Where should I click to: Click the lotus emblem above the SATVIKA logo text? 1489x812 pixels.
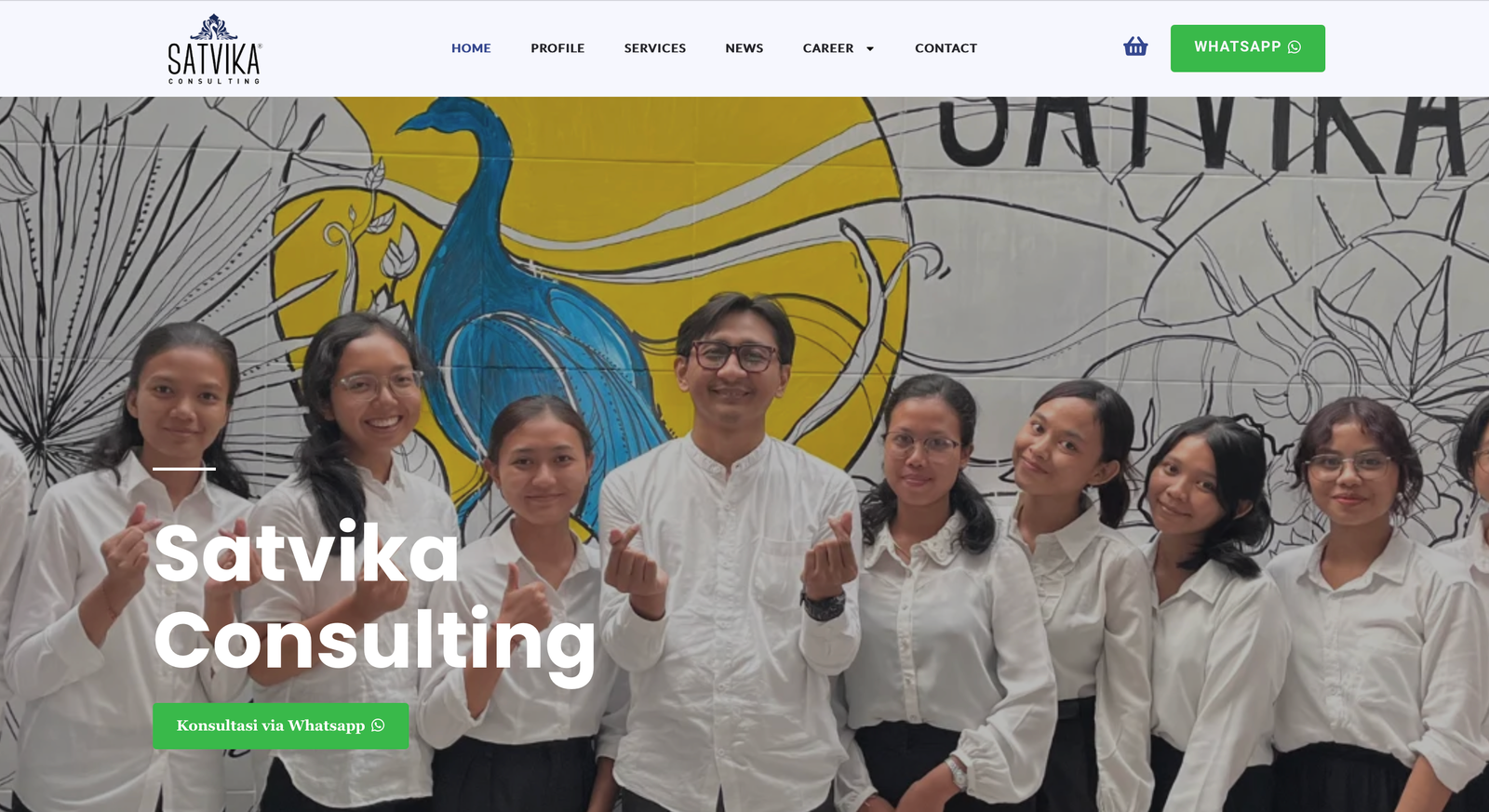pyautogui.click(x=214, y=27)
